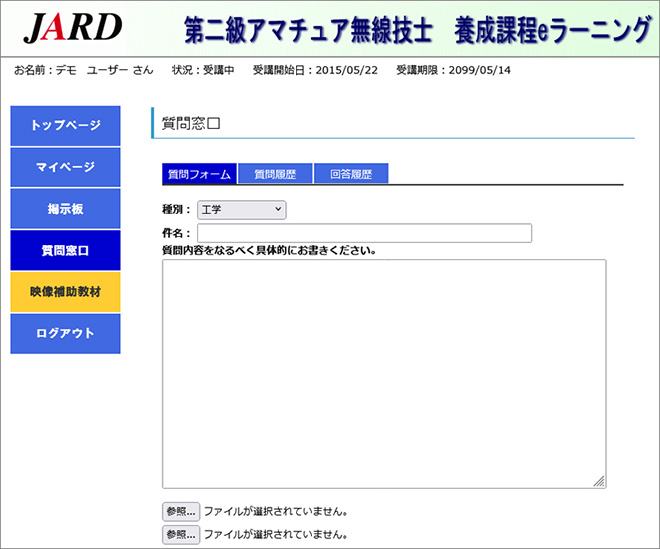
Task: Open マイページ from the sidebar
Action: tap(65, 167)
